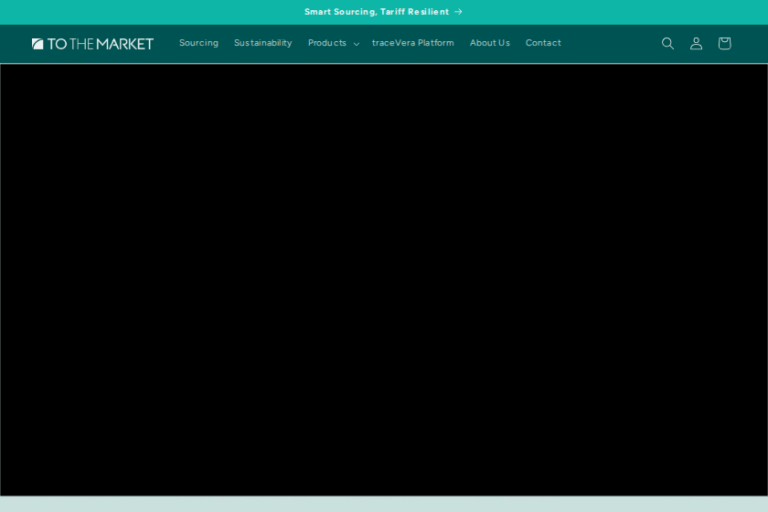Click the account login person icon
768x512 pixels.
[696, 43]
